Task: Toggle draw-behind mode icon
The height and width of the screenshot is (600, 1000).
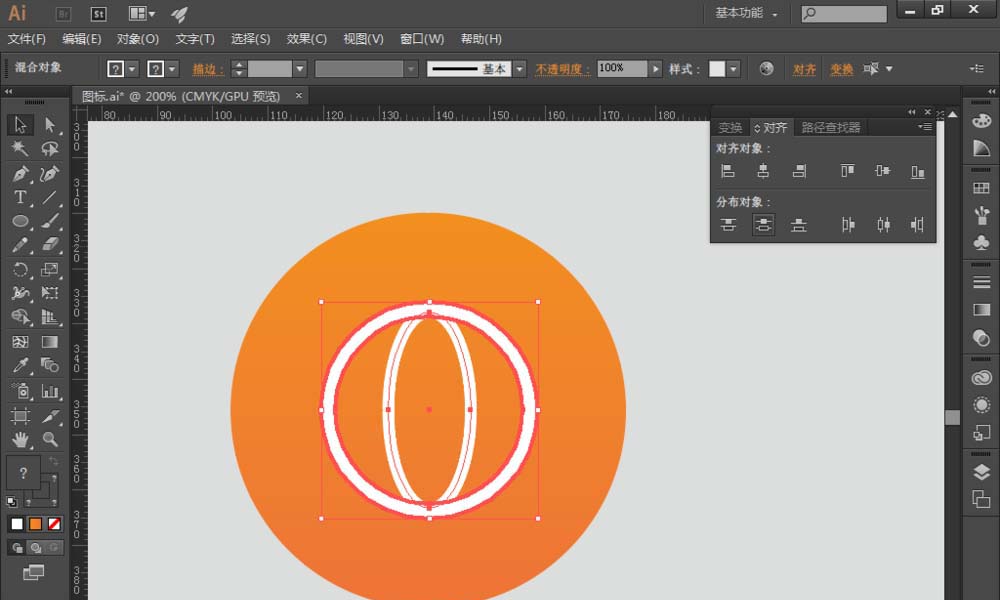Action: click(x=36, y=548)
